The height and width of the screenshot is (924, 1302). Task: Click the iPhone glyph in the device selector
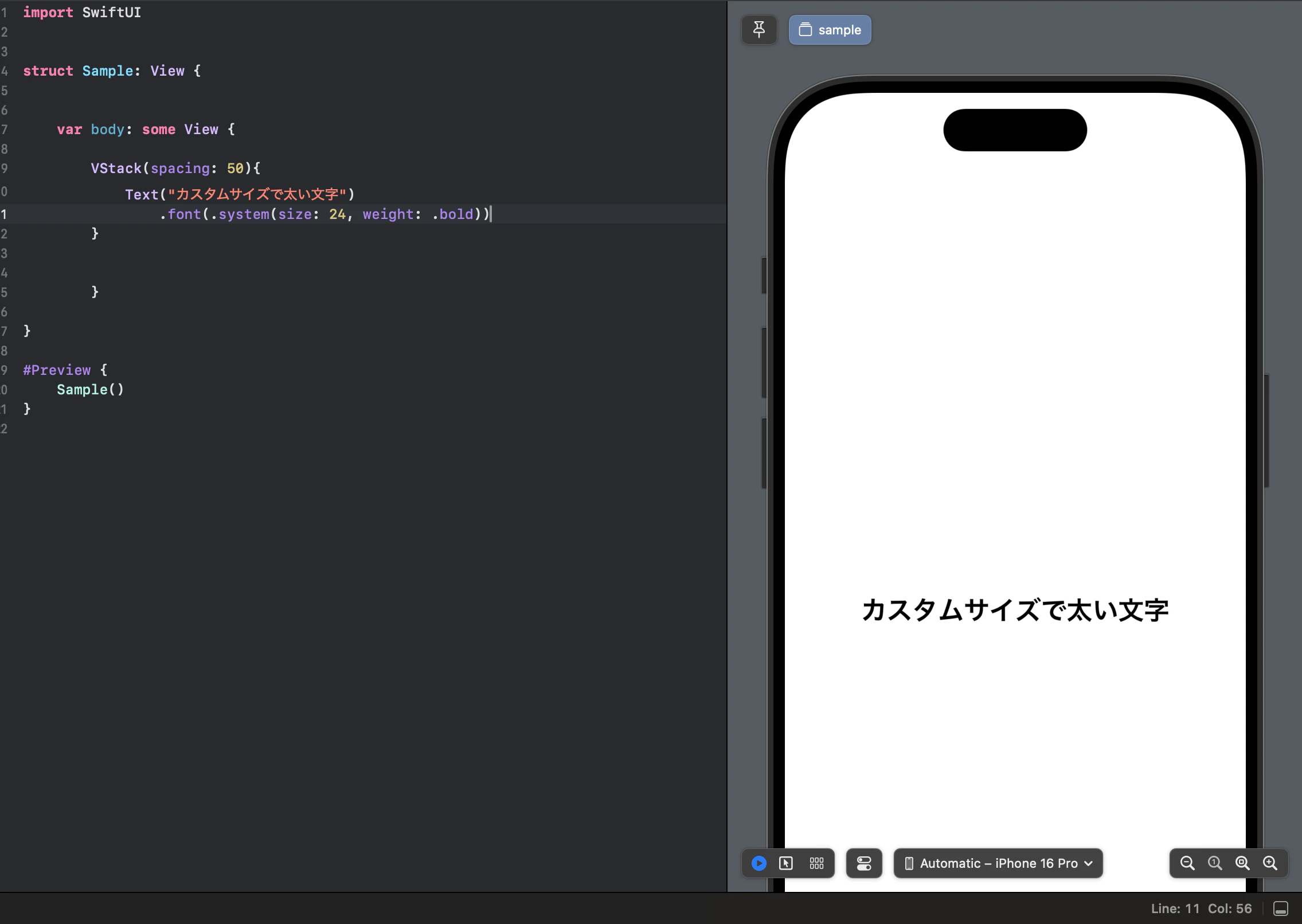click(909, 863)
